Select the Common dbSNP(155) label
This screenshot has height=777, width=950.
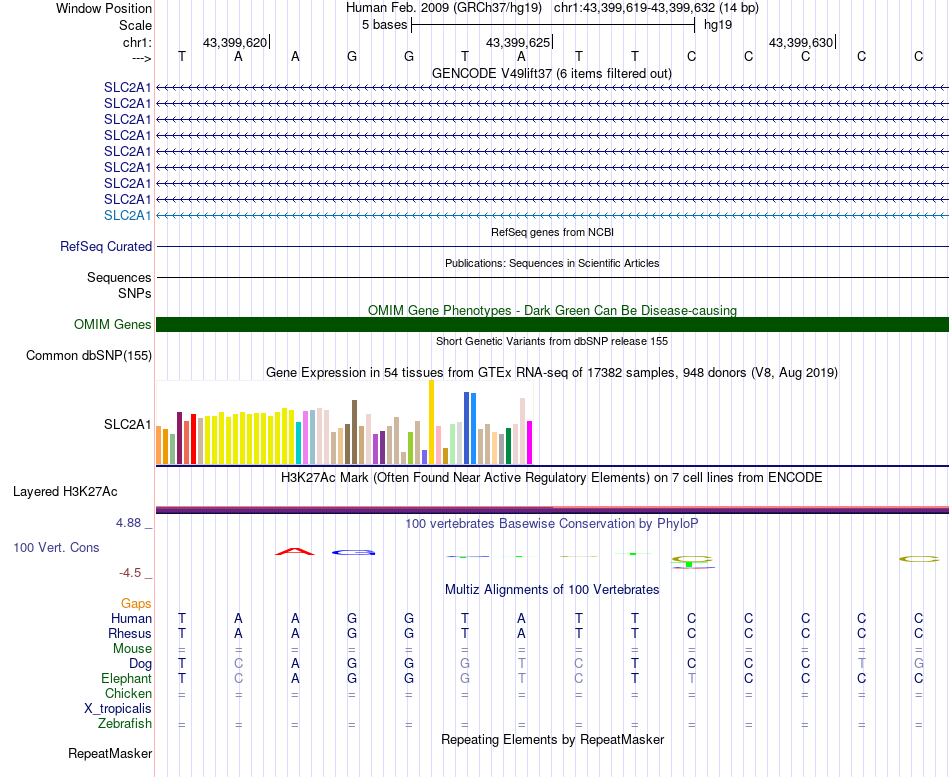89,356
